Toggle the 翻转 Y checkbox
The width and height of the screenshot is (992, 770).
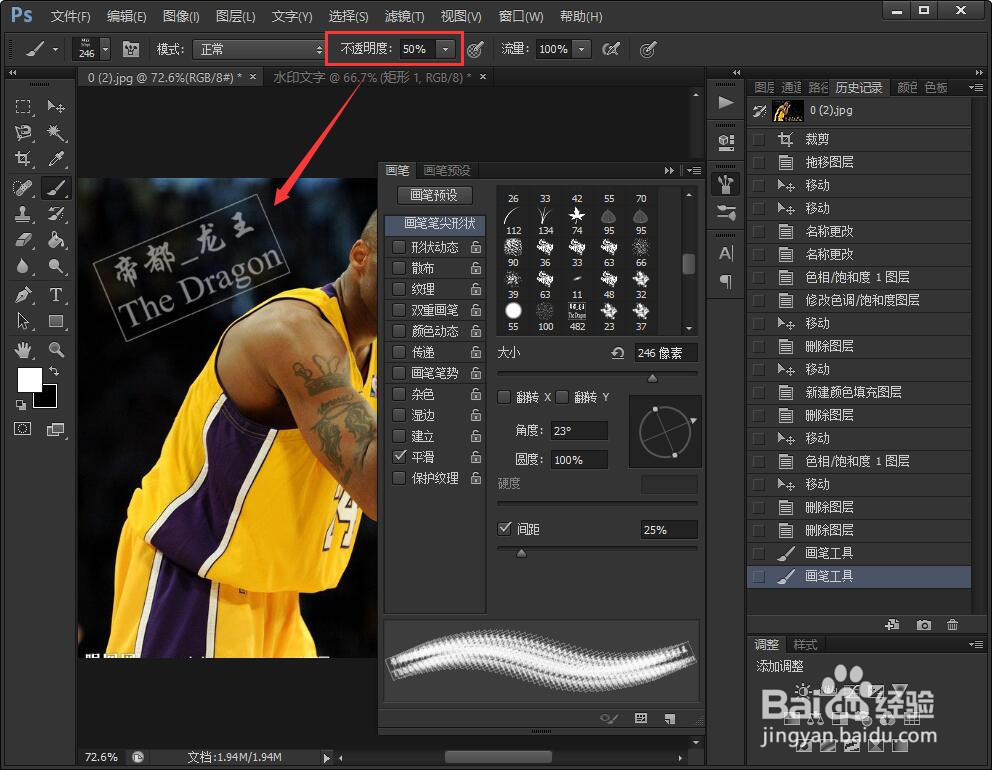pos(562,397)
